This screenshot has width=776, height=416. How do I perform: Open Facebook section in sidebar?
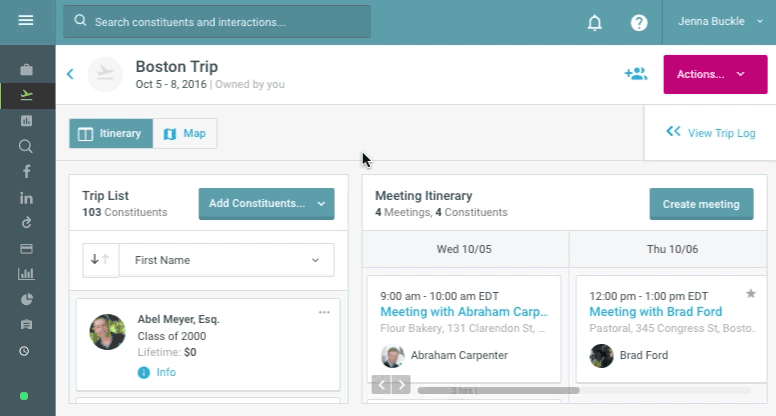pos(26,172)
